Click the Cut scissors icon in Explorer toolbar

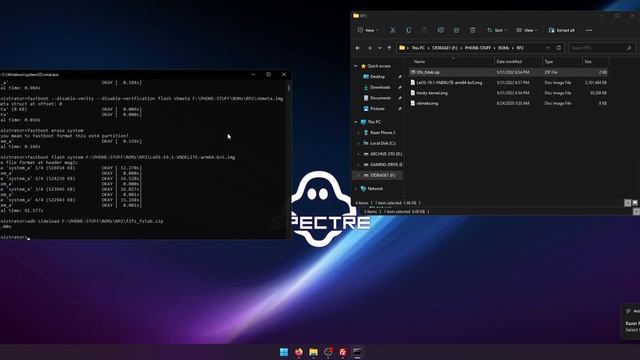tap(393, 30)
